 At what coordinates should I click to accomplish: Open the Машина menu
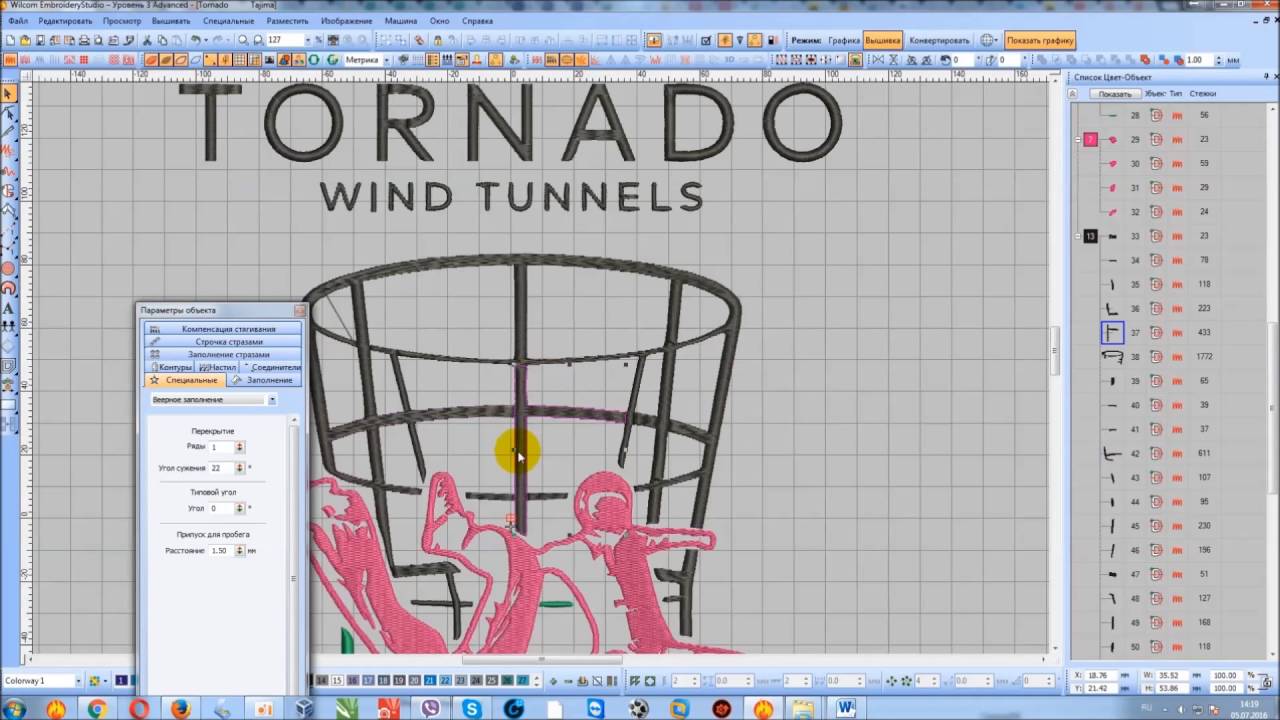pyautogui.click(x=401, y=21)
